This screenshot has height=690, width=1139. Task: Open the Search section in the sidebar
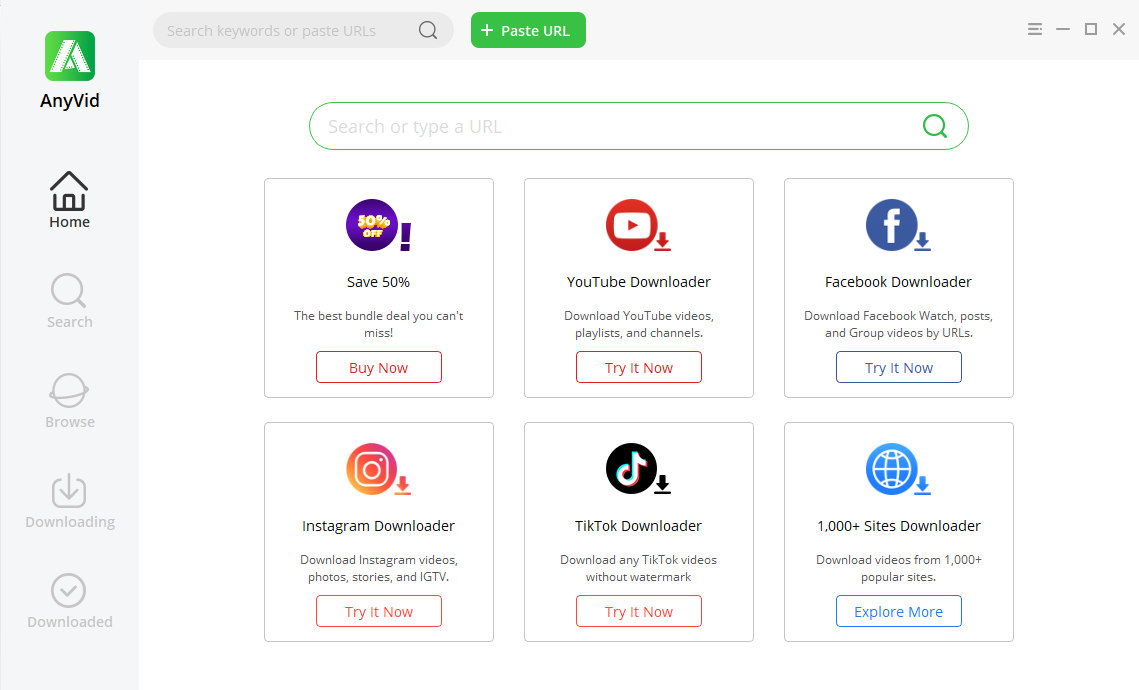click(x=69, y=300)
